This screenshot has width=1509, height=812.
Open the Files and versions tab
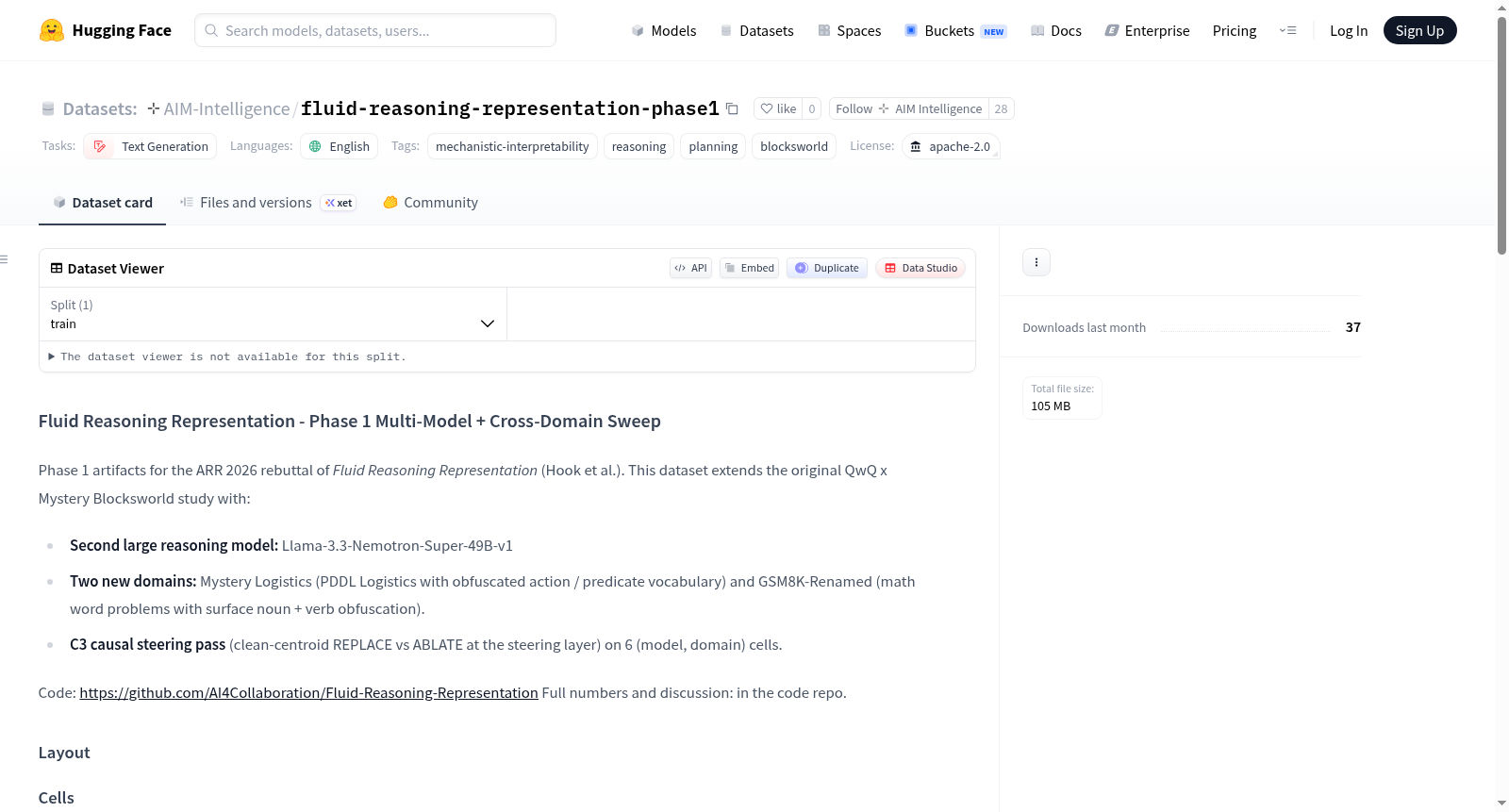(x=268, y=202)
